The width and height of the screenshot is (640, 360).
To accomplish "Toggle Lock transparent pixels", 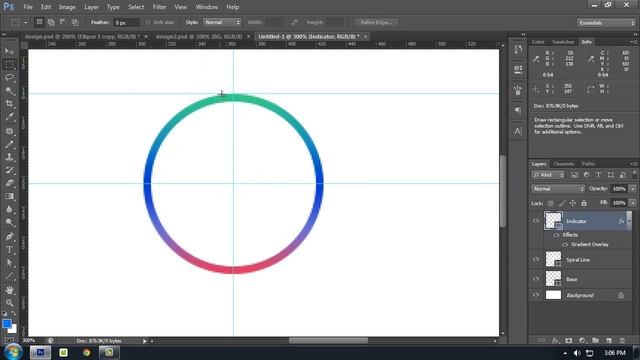I will click(x=551, y=203).
